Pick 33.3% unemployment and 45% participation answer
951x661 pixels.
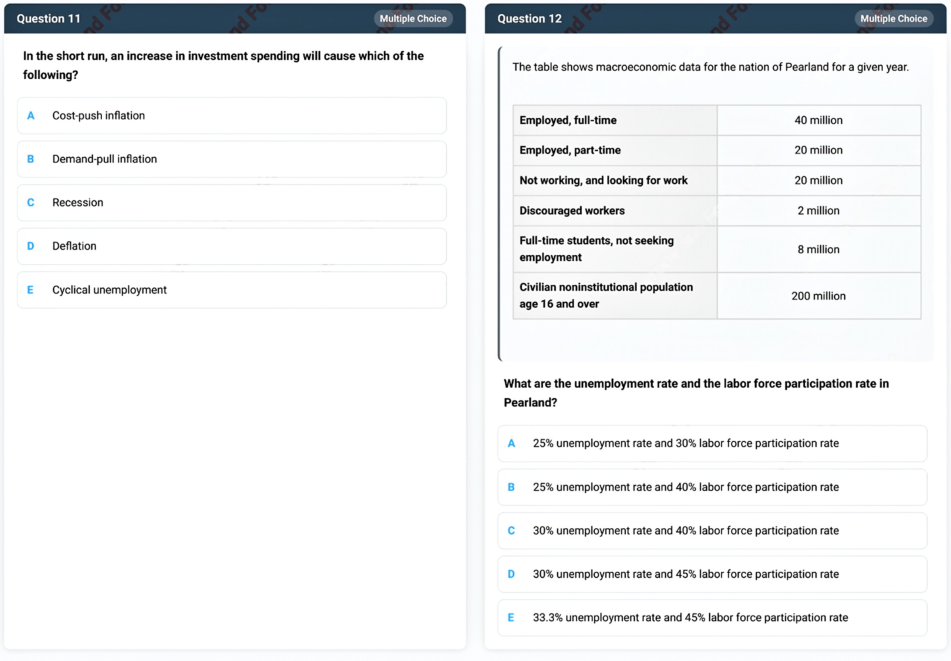click(713, 618)
